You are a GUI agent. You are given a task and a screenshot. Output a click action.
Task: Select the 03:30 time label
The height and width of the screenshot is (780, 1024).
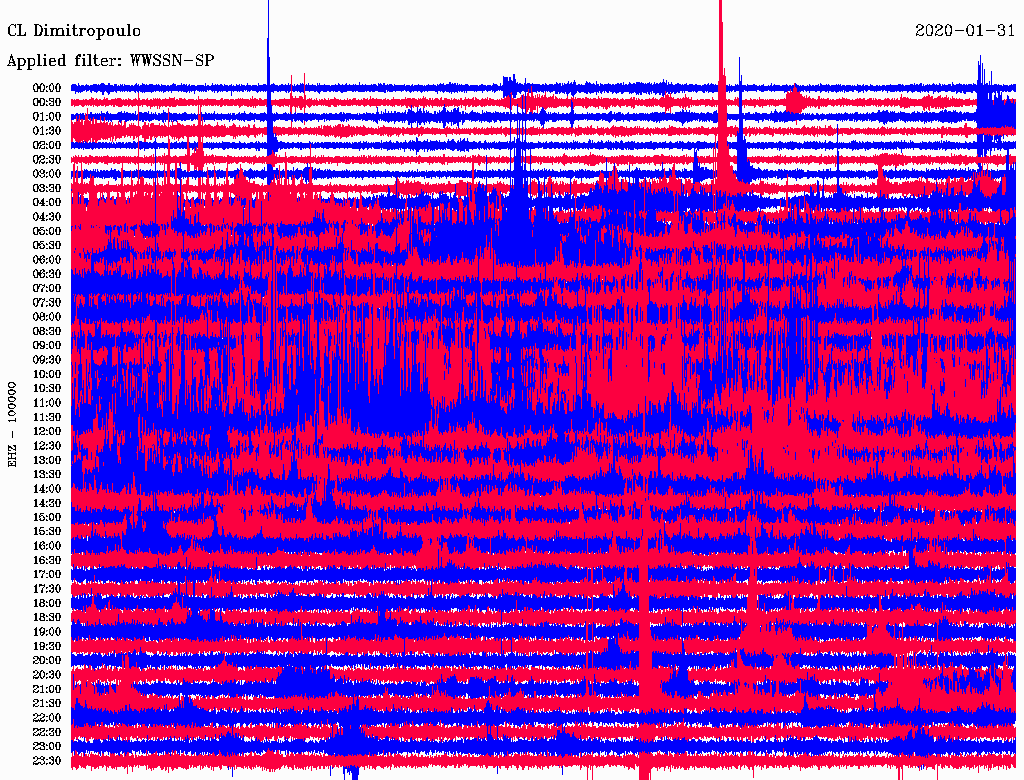pyautogui.click(x=47, y=188)
